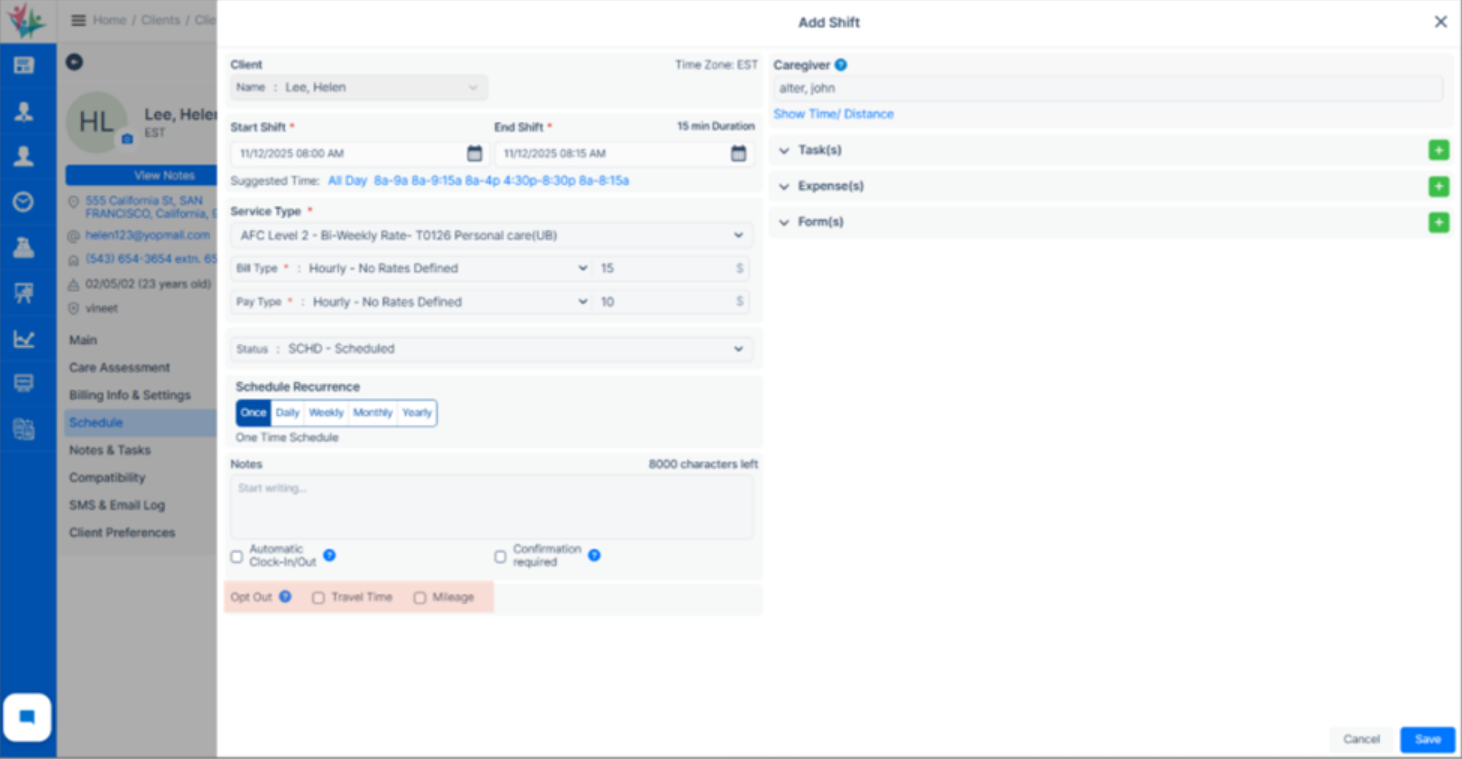Add a new Task with the green plus
This screenshot has height=759, width=1462.
point(1438,149)
